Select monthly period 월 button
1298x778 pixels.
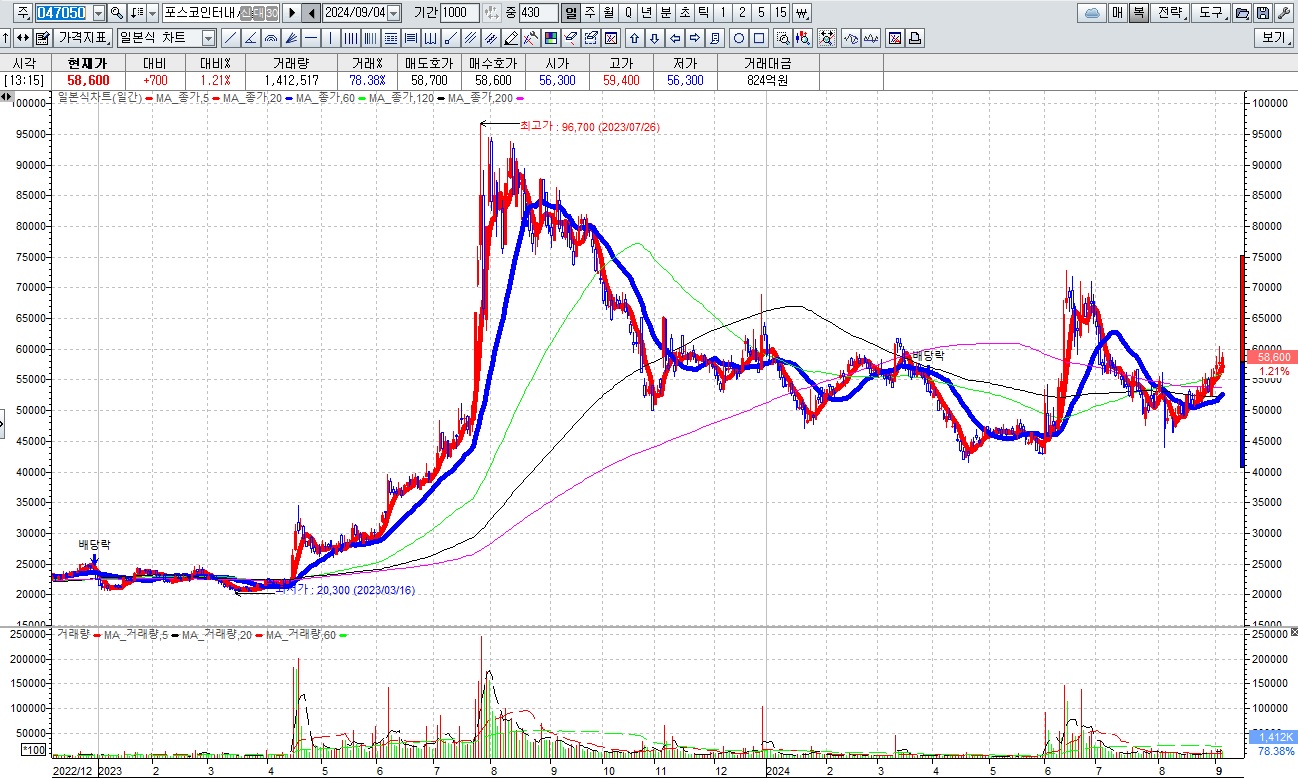point(608,13)
